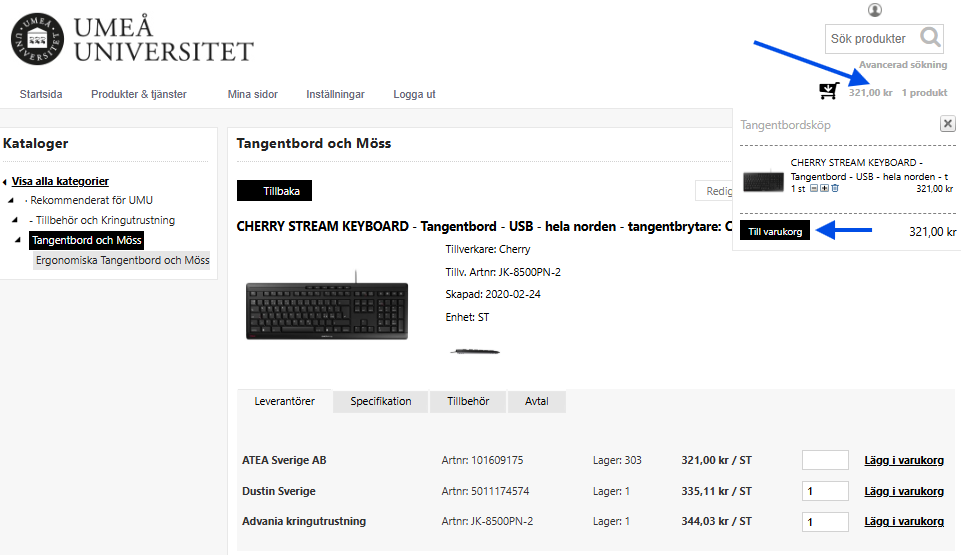Switch to the Specifikation tab
The image size is (961, 555).
[380, 401]
